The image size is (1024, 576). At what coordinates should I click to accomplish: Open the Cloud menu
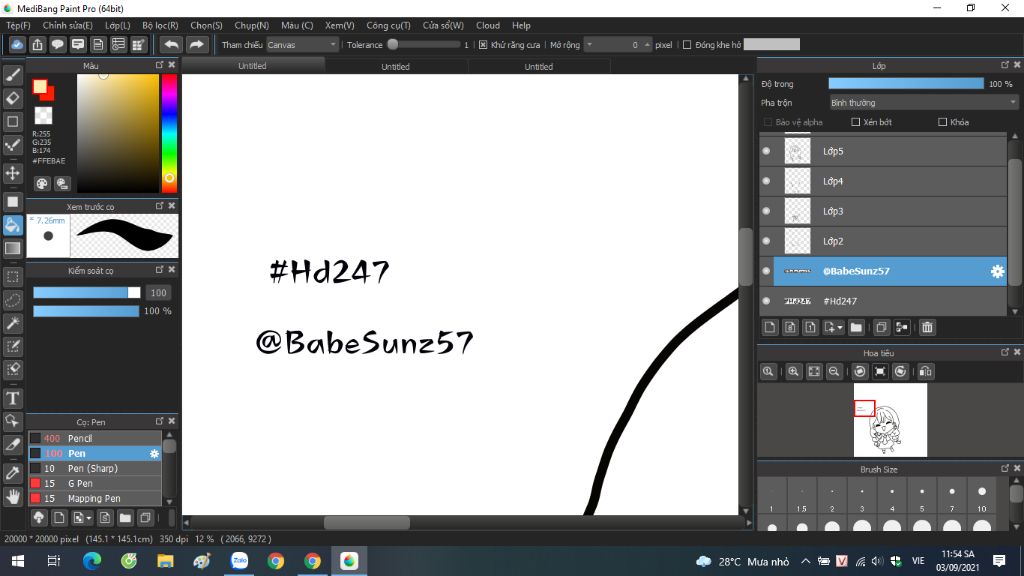[488, 25]
